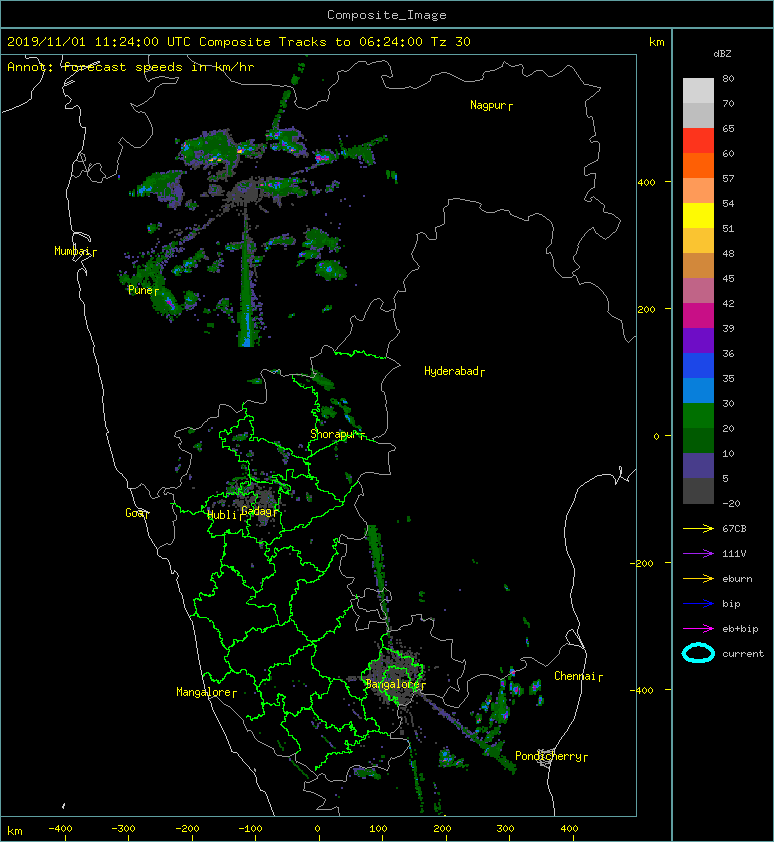774x842 pixels.
Task: Click the 0 tick label on the bottom axis
Action: pos(317,829)
